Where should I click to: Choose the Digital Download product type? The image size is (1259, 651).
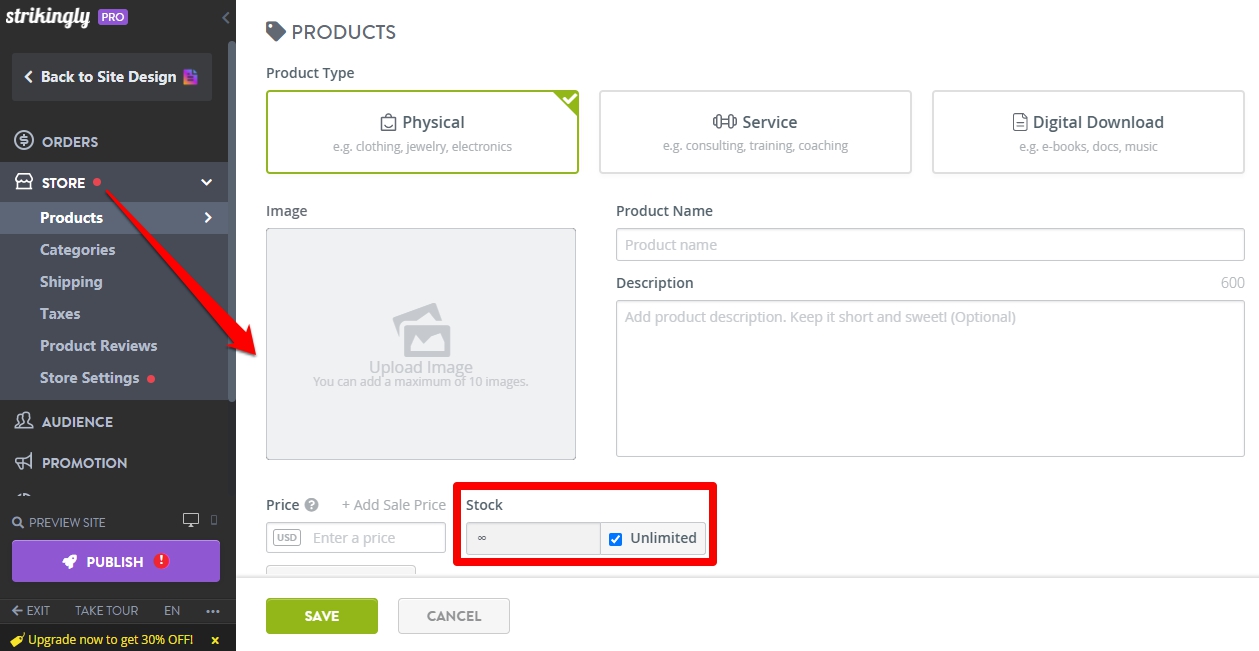pyautogui.click(x=1088, y=132)
